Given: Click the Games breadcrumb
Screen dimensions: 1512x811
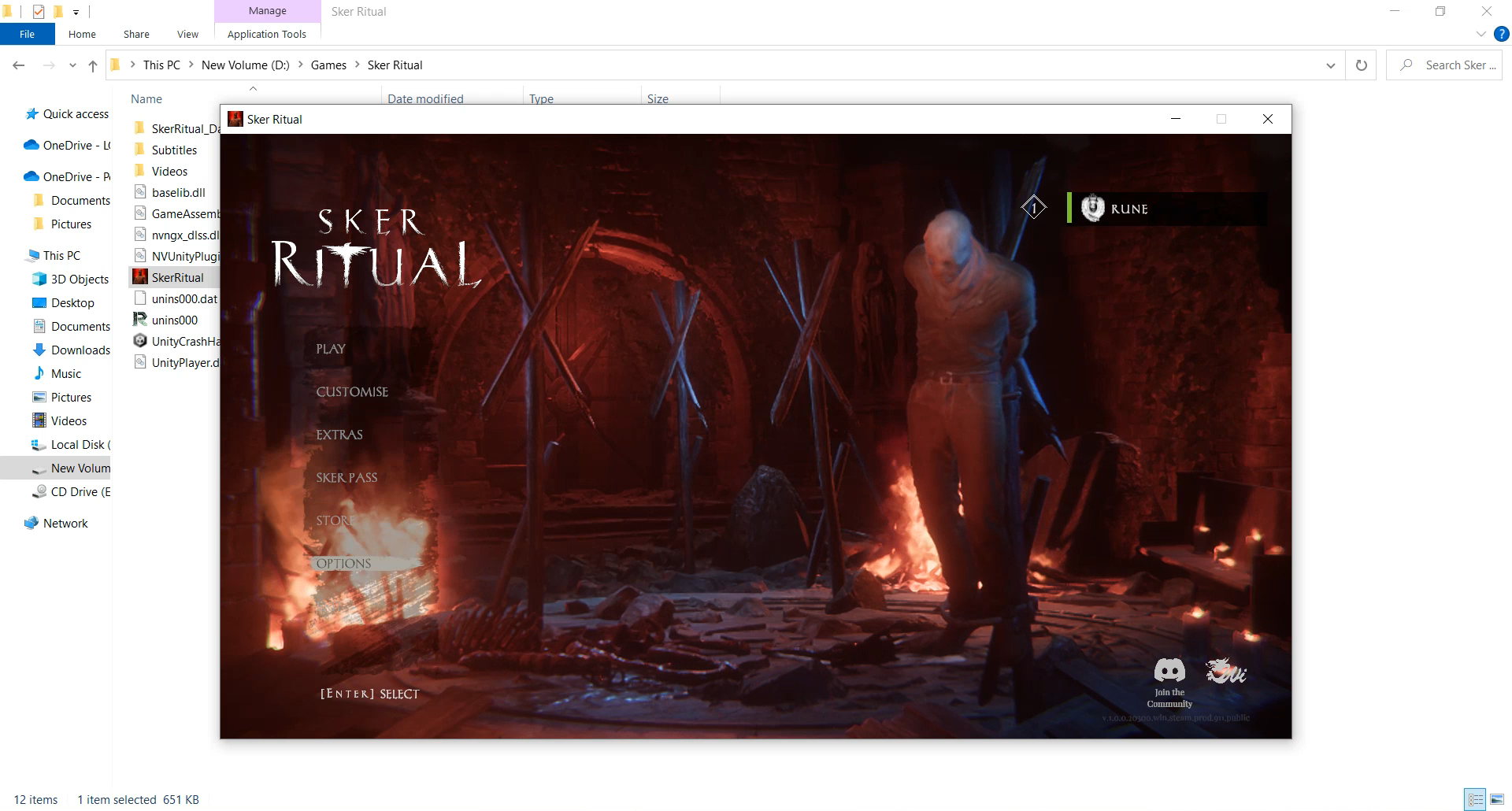Looking at the screenshot, I should (328, 65).
